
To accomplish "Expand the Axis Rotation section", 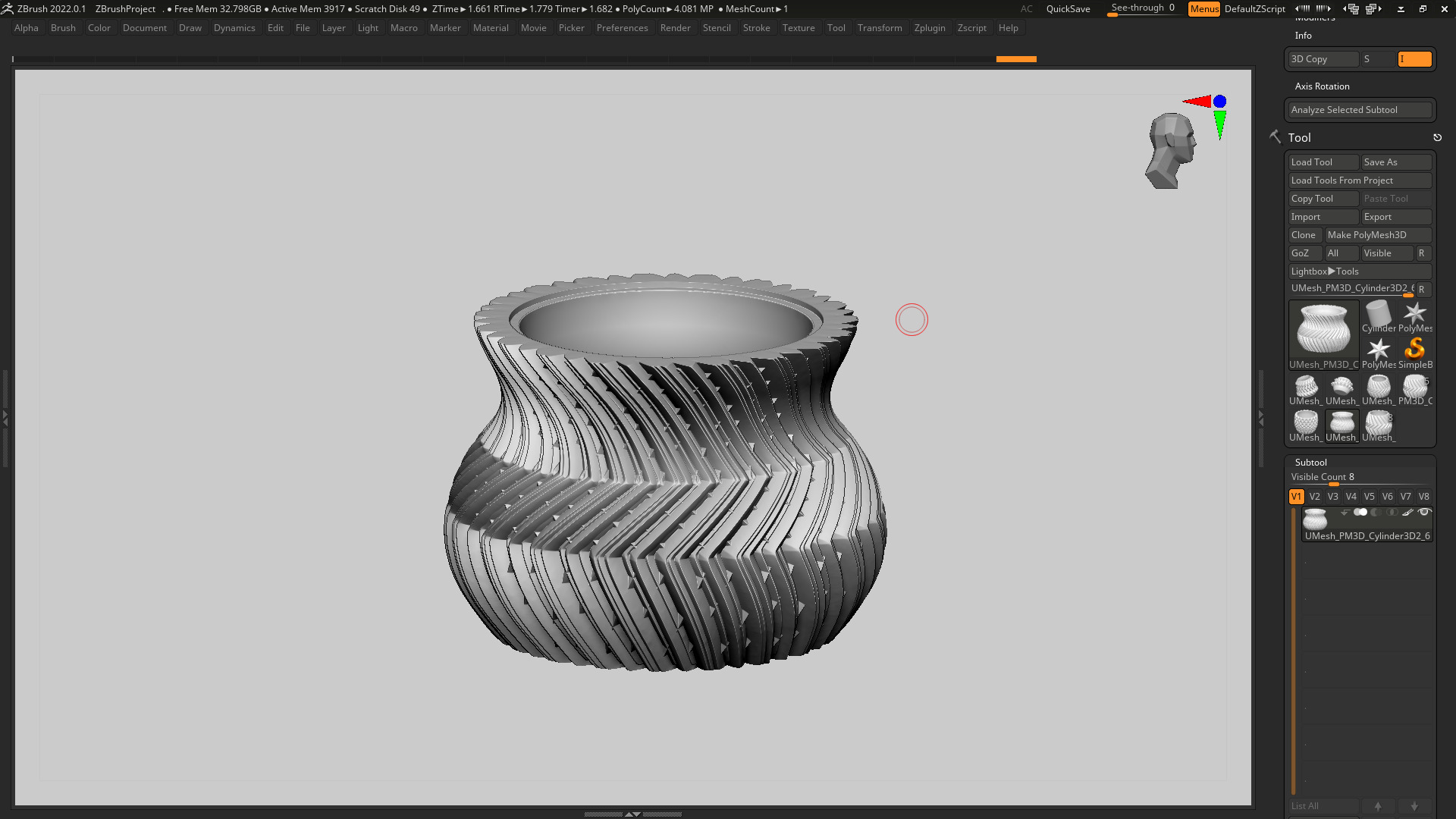I will pos(1323,86).
